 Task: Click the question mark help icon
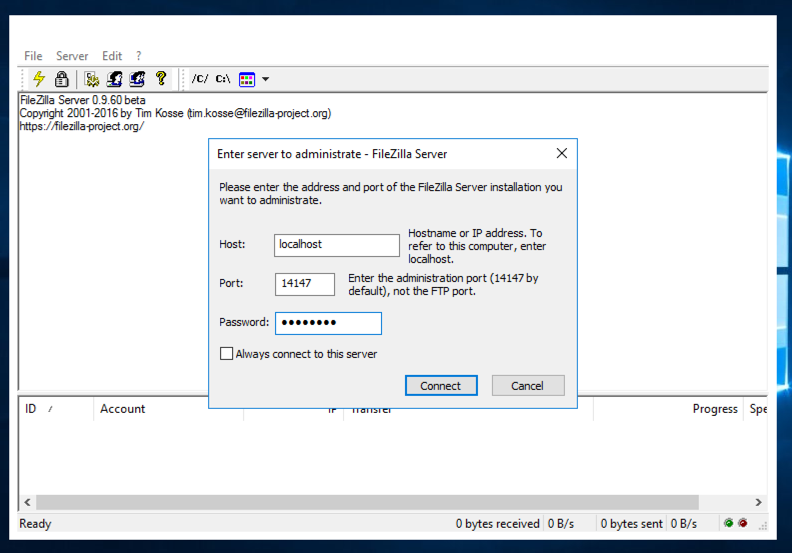coord(161,78)
